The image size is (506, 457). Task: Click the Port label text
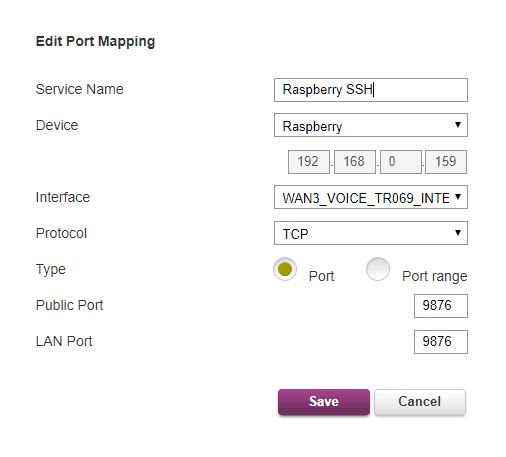click(321, 276)
